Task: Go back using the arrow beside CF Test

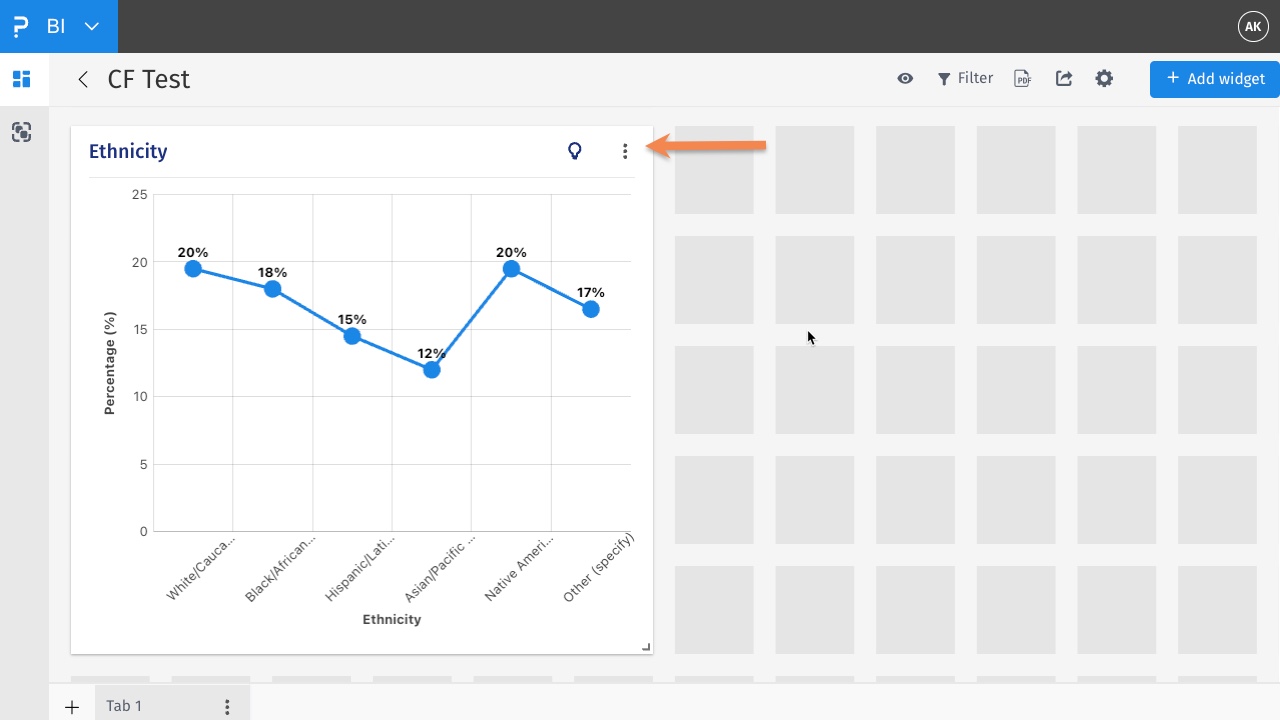Action: (83, 78)
